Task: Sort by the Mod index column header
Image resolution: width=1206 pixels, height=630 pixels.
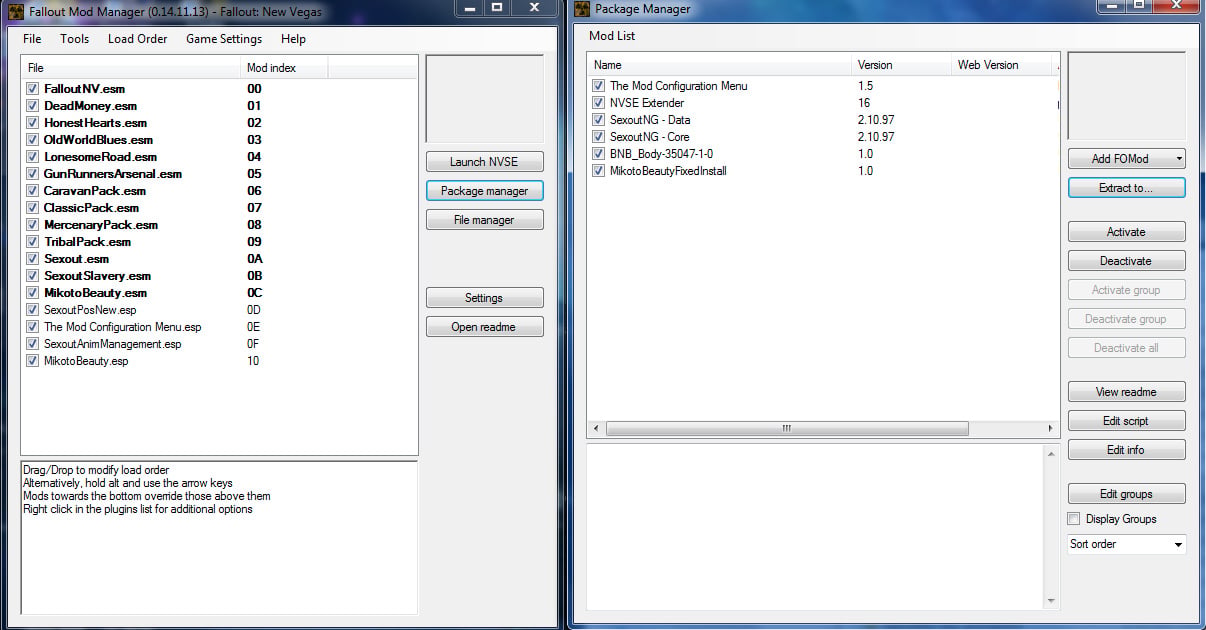Action: point(285,68)
